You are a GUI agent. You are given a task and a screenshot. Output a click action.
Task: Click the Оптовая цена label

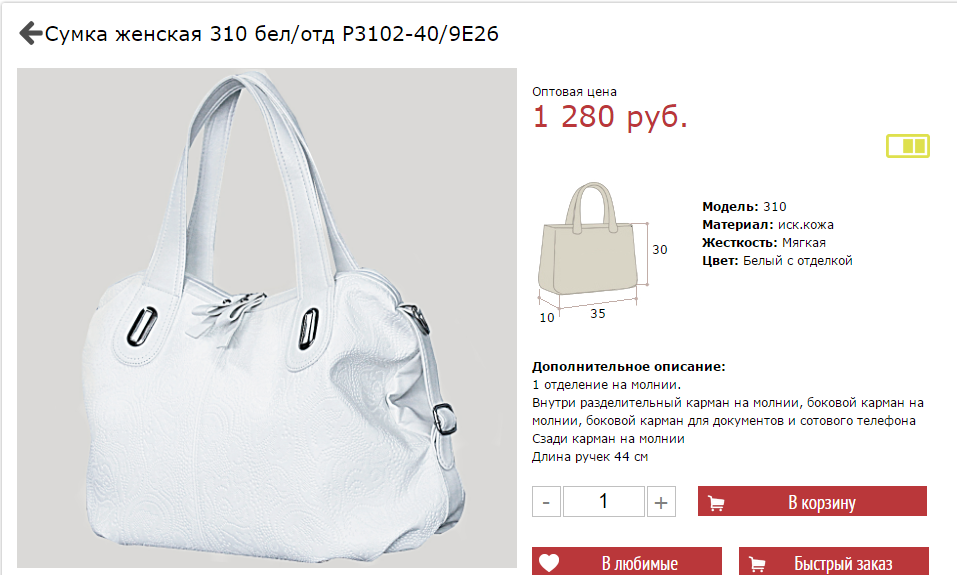click(574, 92)
